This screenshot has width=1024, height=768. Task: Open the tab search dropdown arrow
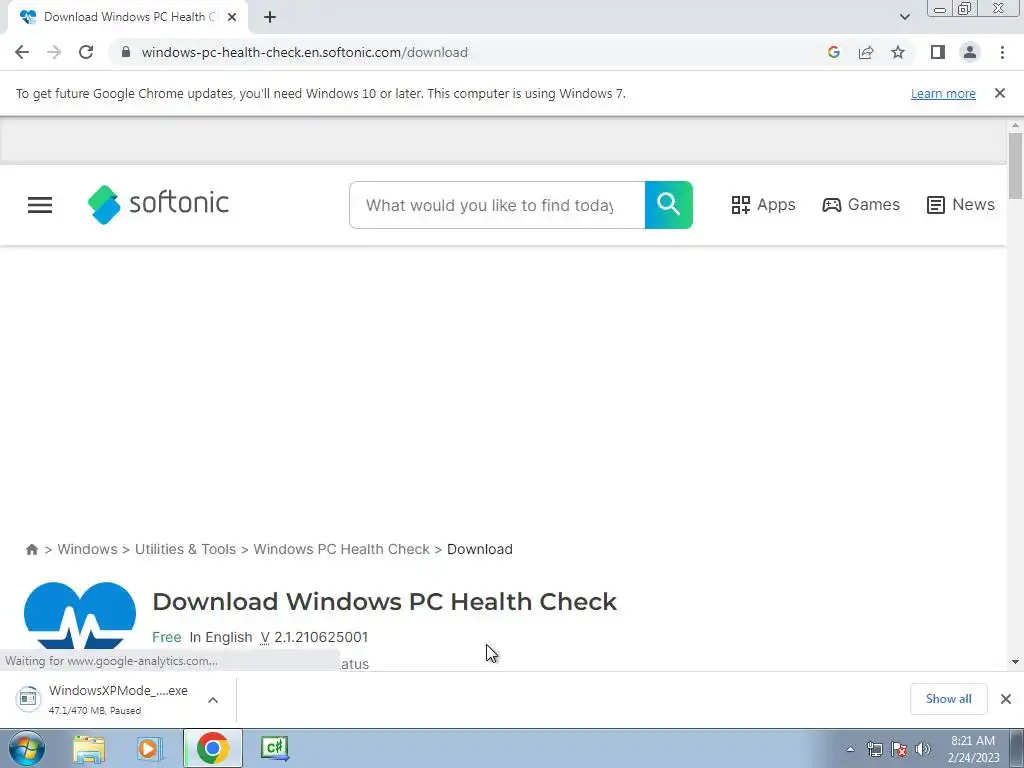904,17
